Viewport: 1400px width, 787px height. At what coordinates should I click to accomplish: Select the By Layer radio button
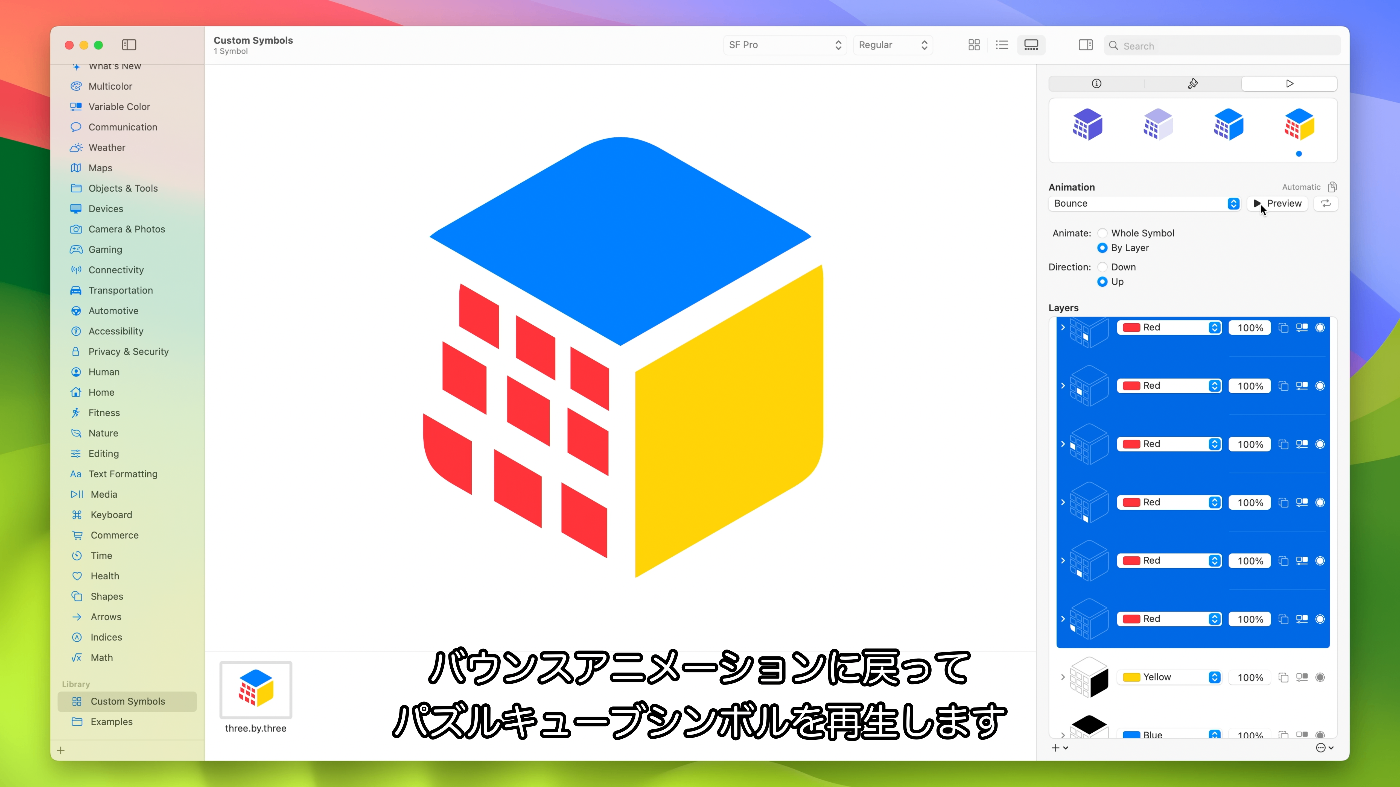(1102, 248)
